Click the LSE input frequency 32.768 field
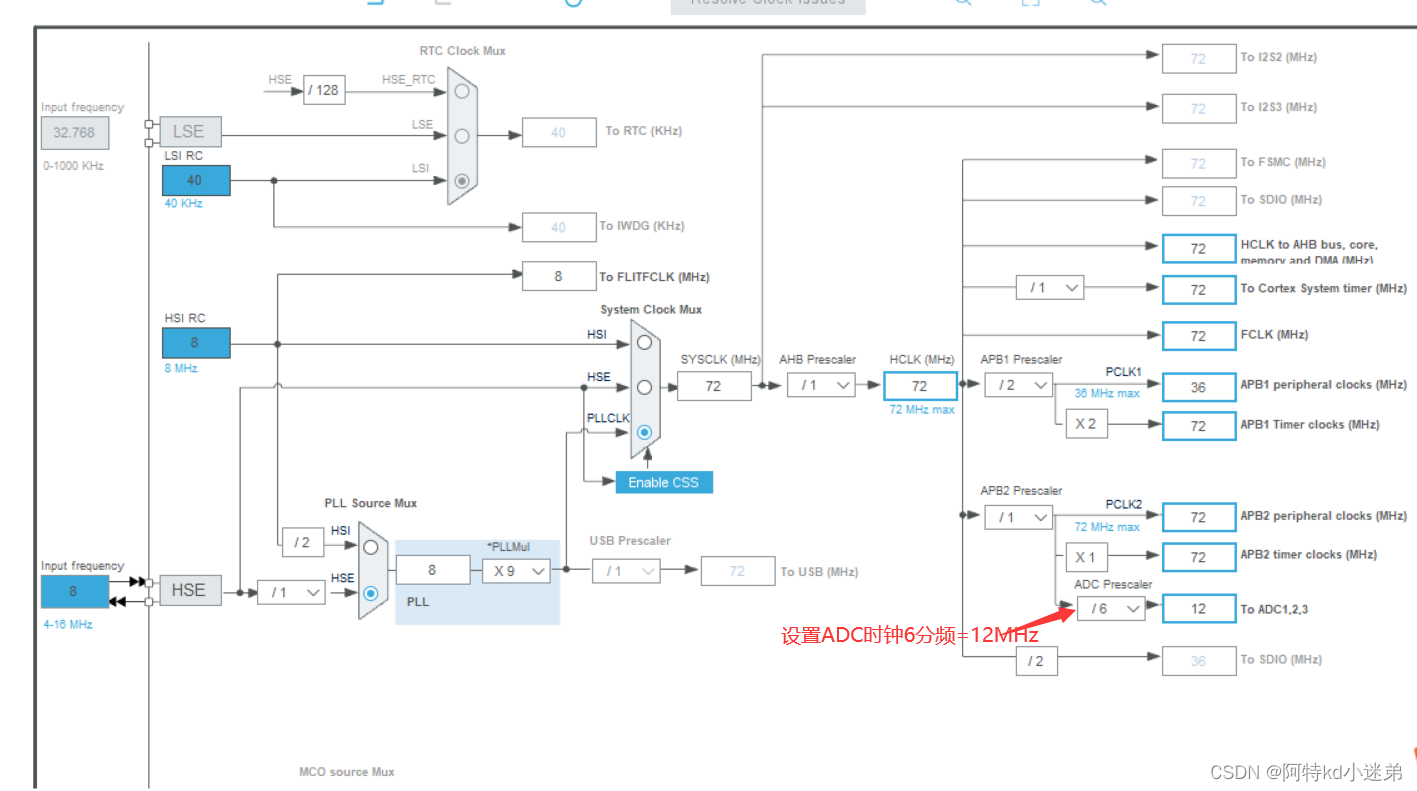1417x791 pixels. (x=75, y=133)
